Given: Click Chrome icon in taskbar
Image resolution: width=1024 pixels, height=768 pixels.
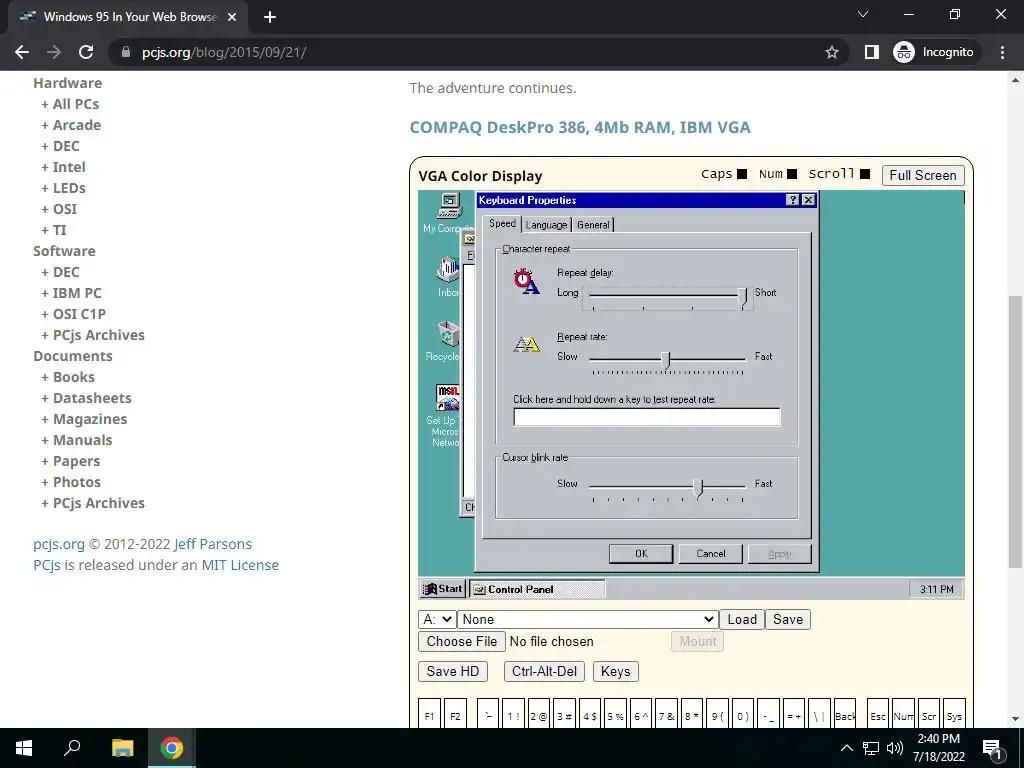Looking at the screenshot, I should (x=172, y=748).
